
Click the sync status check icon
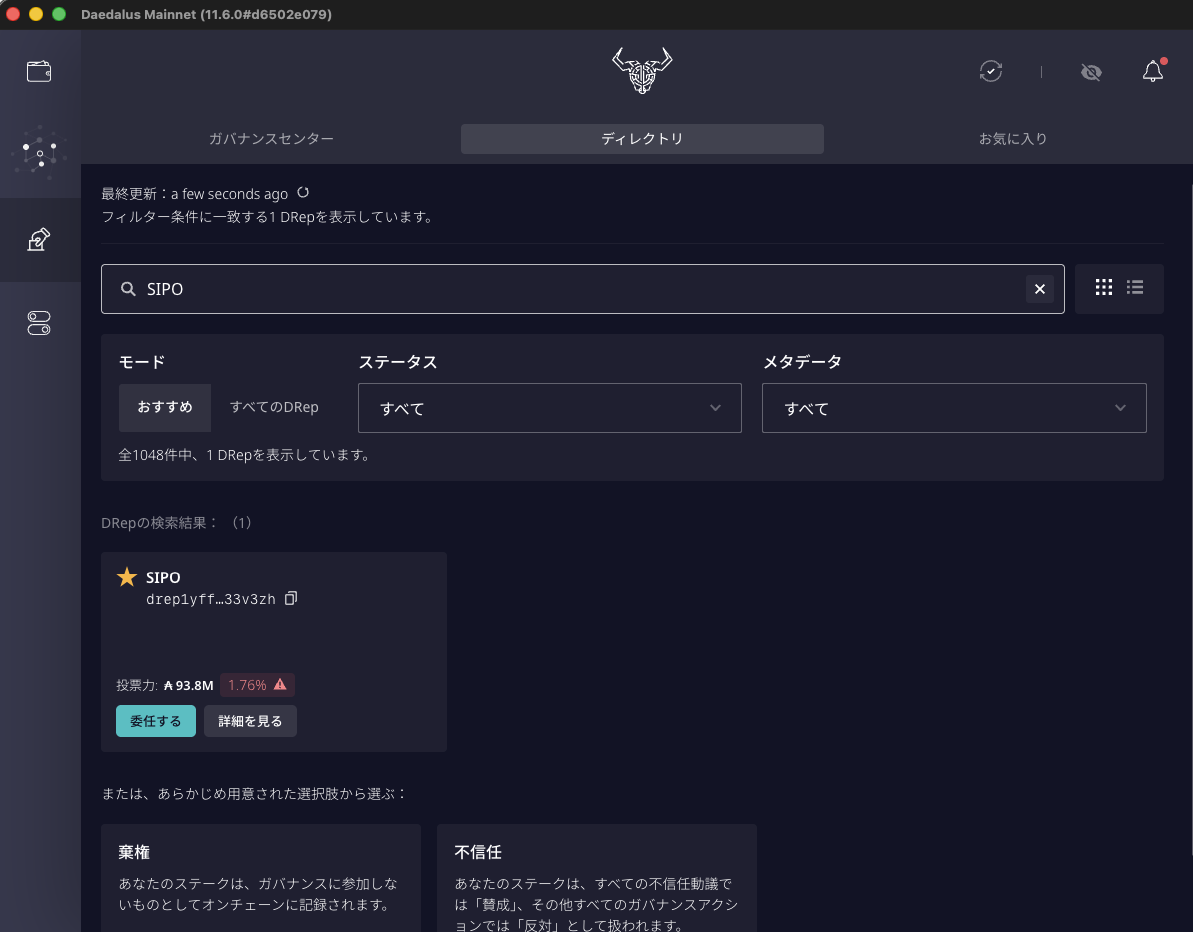click(991, 72)
